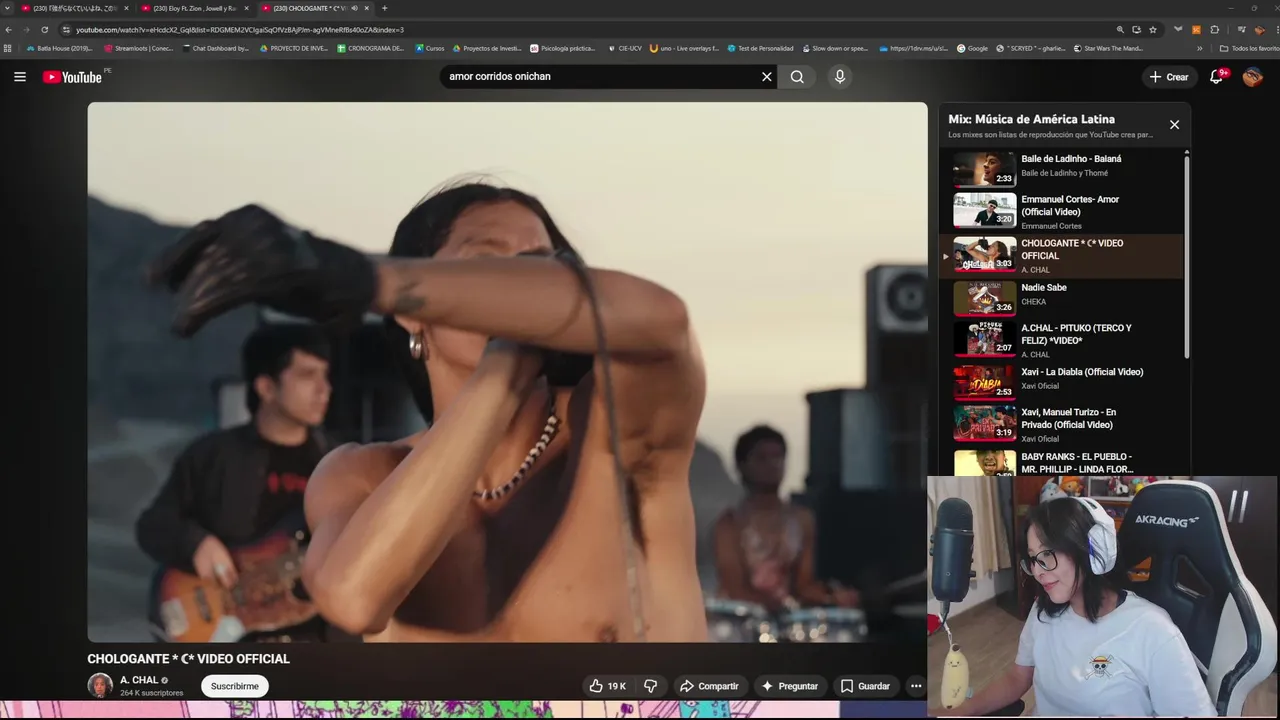Viewport: 1280px width, 720px height.
Task: Play Xavi - La Diabla video
Action: click(x=1061, y=382)
